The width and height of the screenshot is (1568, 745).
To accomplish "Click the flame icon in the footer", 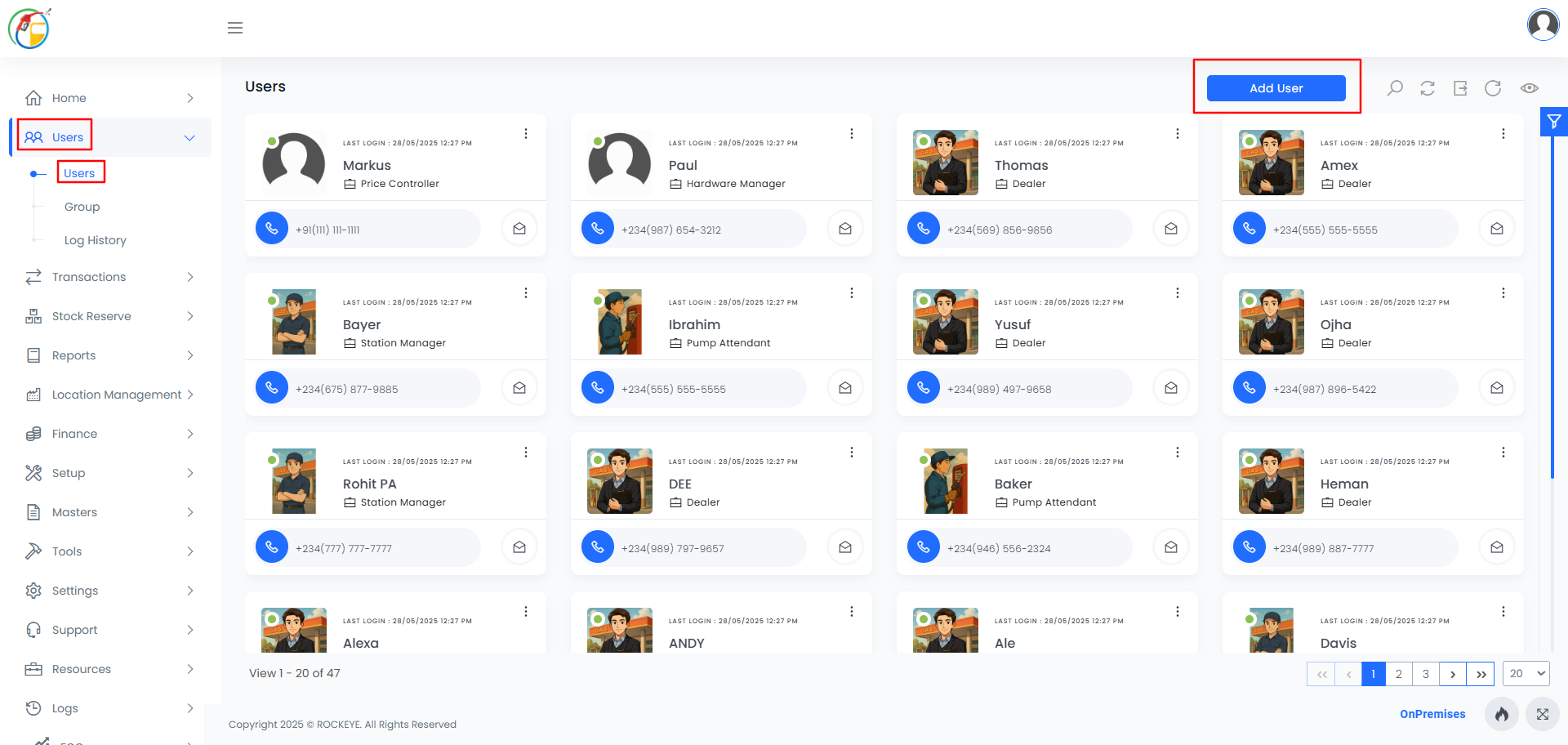I will point(1502,714).
